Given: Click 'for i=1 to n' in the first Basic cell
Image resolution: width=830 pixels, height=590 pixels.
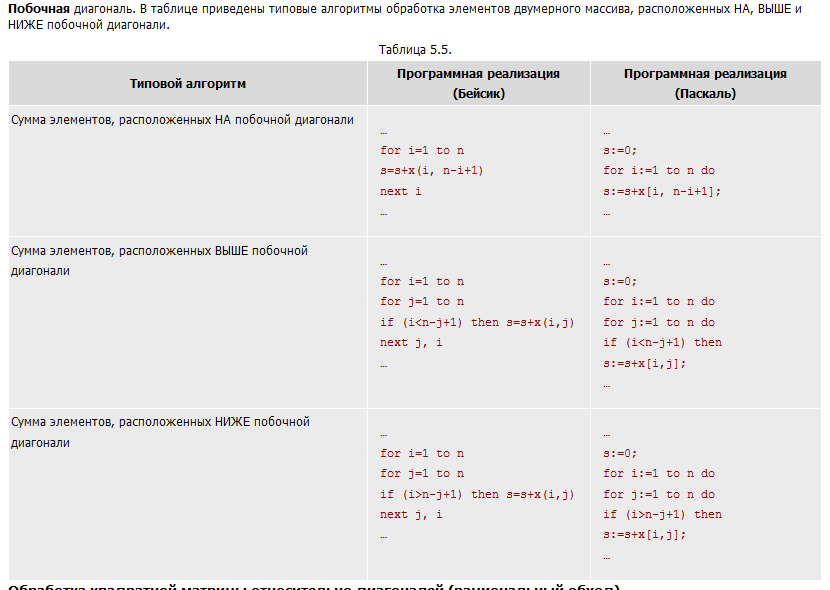Looking at the screenshot, I should pyautogui.click(x=422, y=150).
